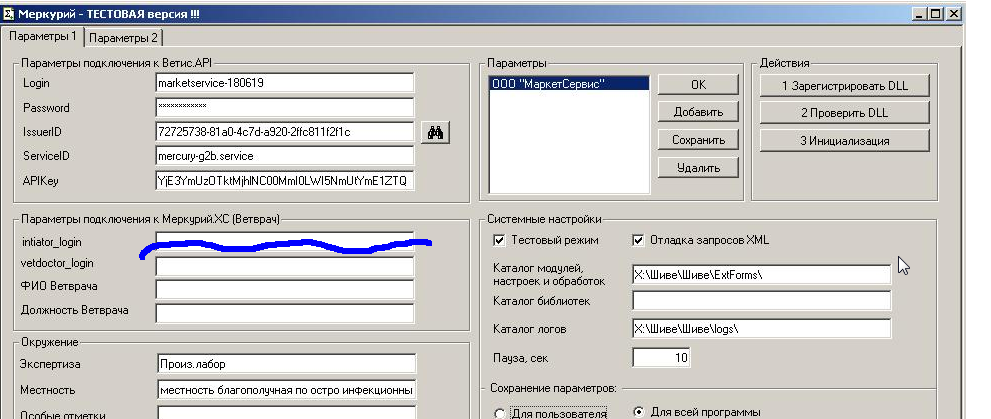Switch to the Параметры 2 tab
This screenshot has height=419, width=991.
click(x=124, y=37)
